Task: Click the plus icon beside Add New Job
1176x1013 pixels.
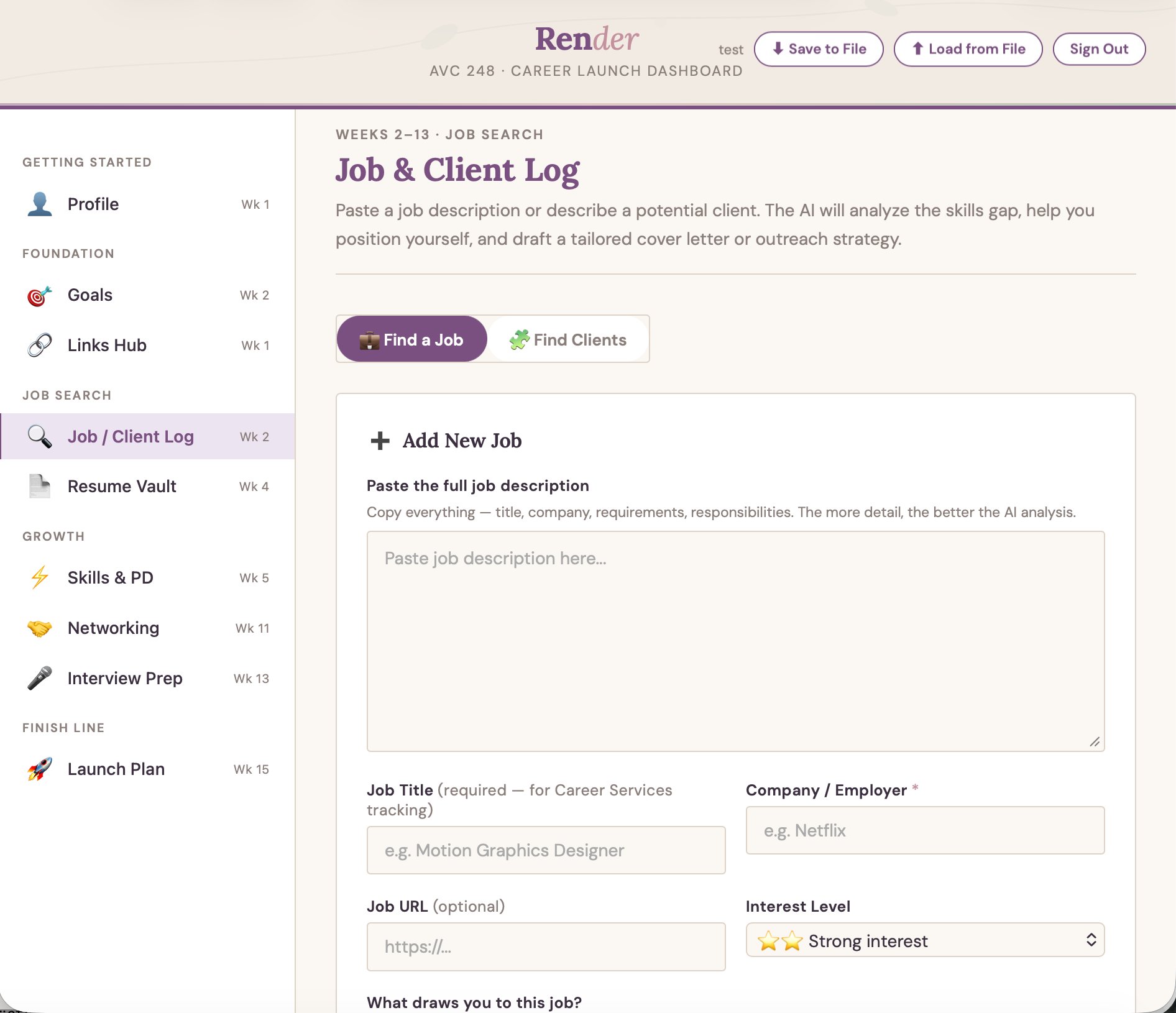Action: 380,441
